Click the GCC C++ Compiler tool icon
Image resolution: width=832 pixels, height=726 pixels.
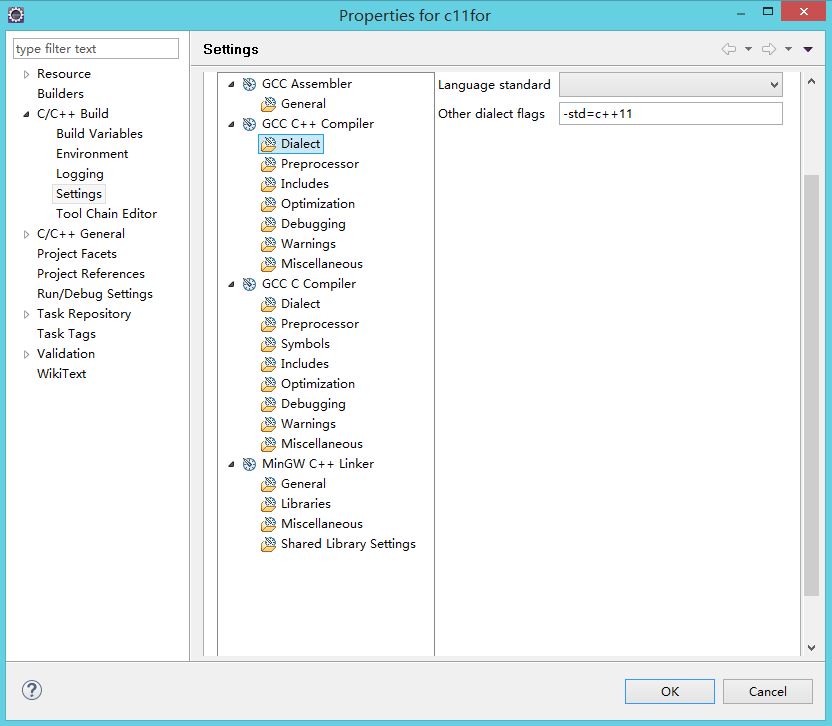tap(249, 124)
